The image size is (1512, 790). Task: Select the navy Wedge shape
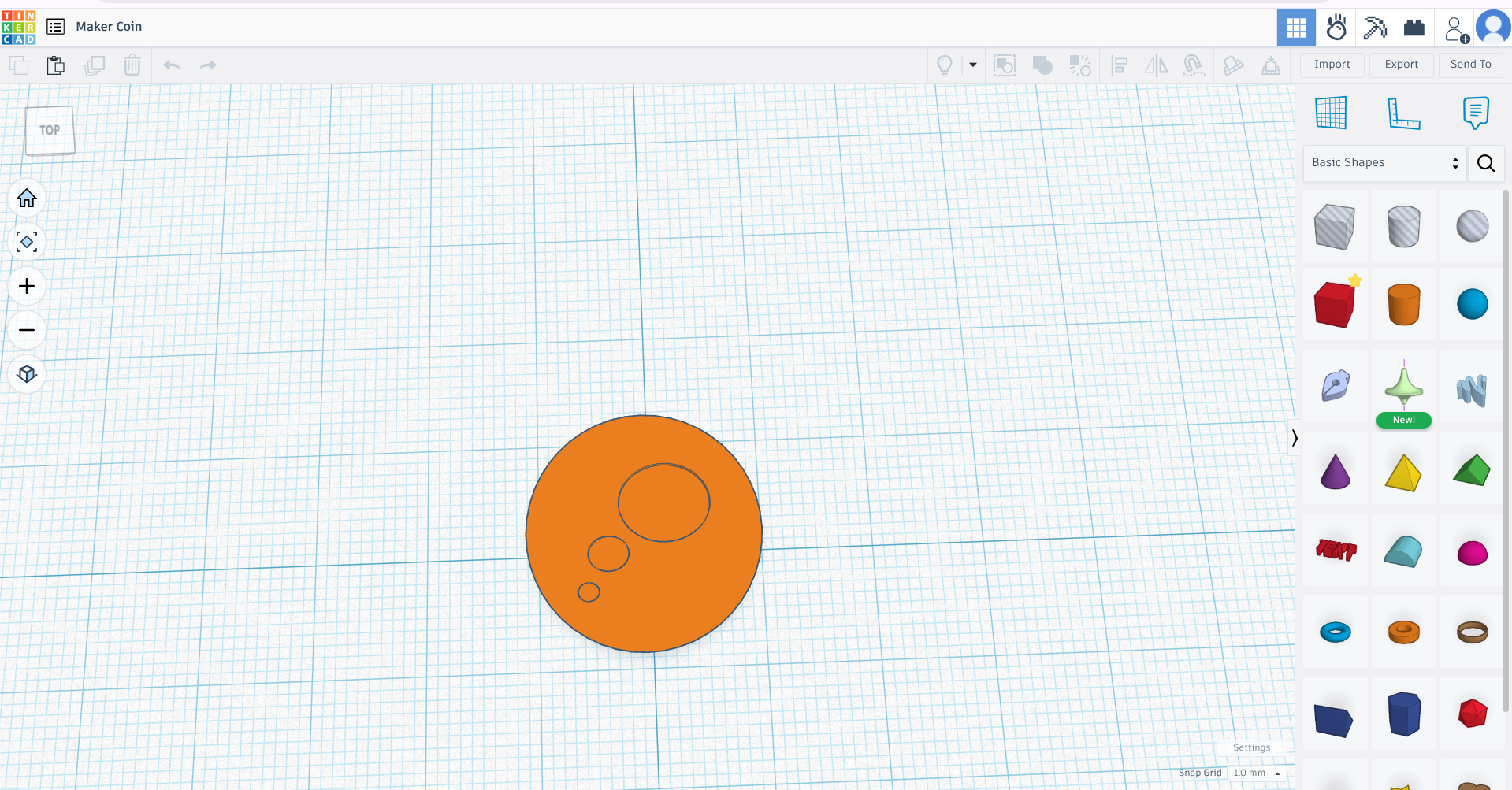(x=1335, y=719)
